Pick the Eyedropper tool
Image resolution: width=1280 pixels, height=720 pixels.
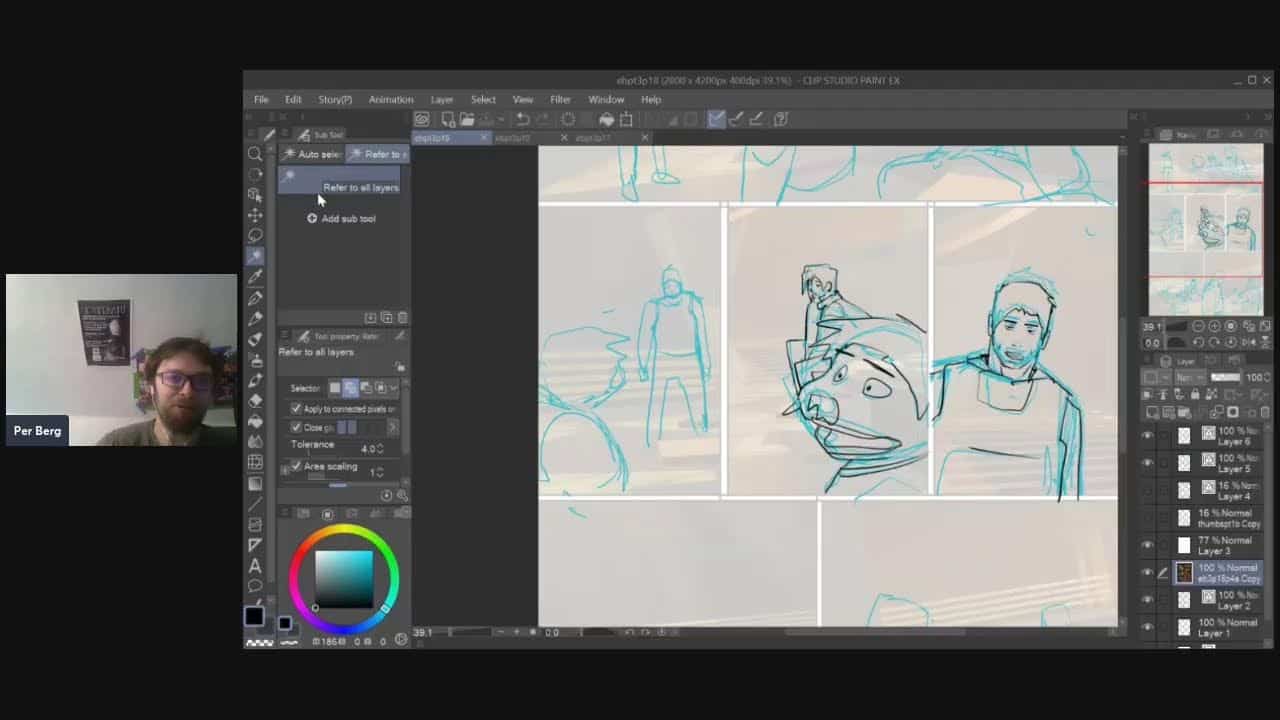(x=255, y=277)
